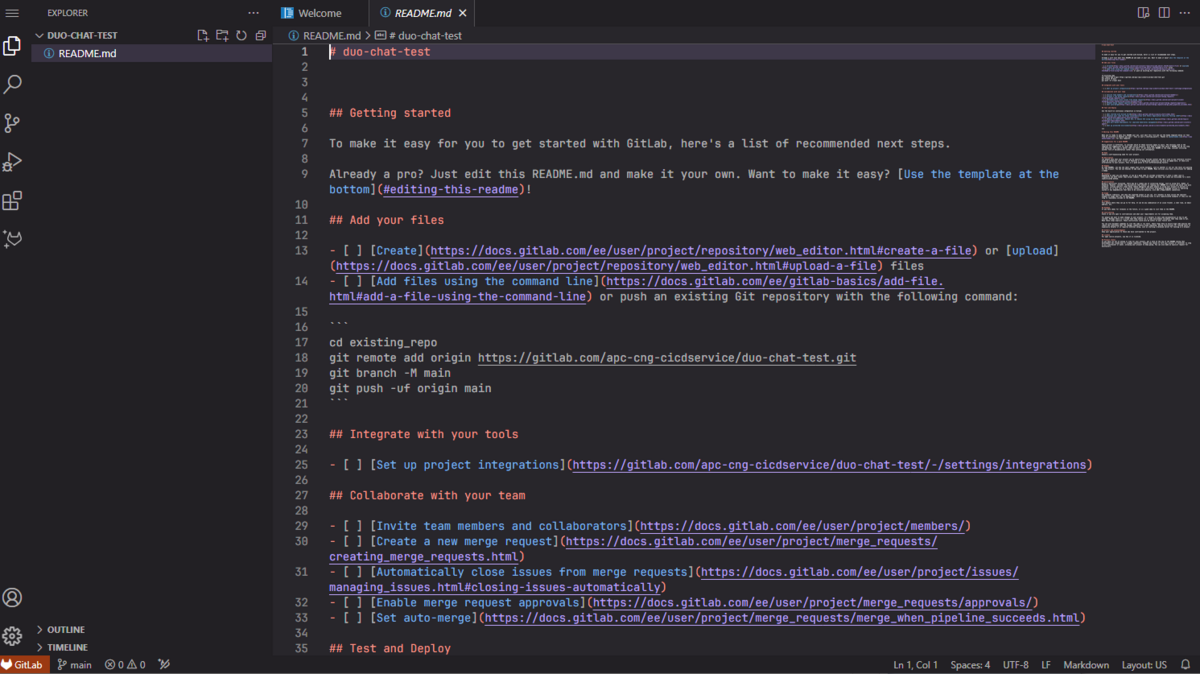Open the README.md breadcrumb dropdown
This screenshot has width=1200, height=674.
(325, 36)
